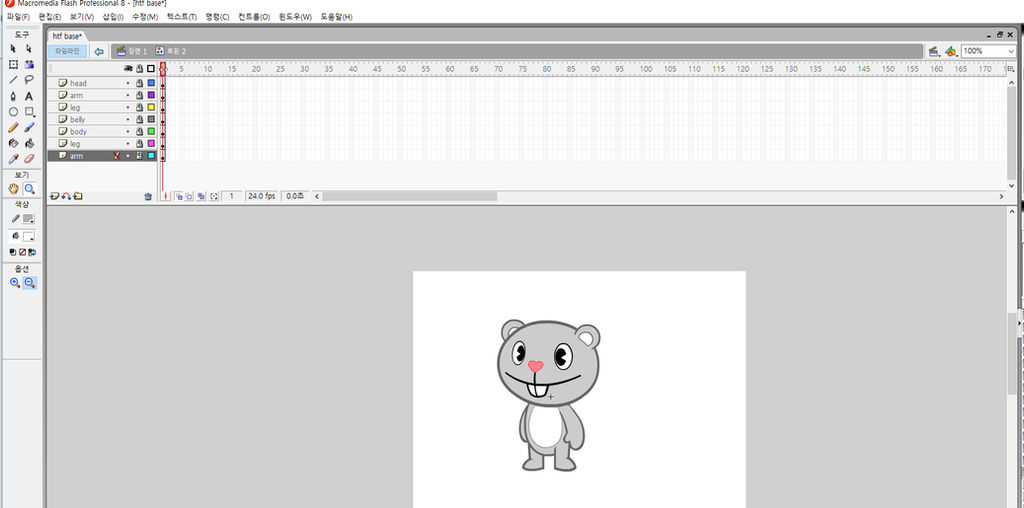The height and width of the screenshot is (508, 1024).
Task: Click the back arrow in edit bar
Action: 99,51
